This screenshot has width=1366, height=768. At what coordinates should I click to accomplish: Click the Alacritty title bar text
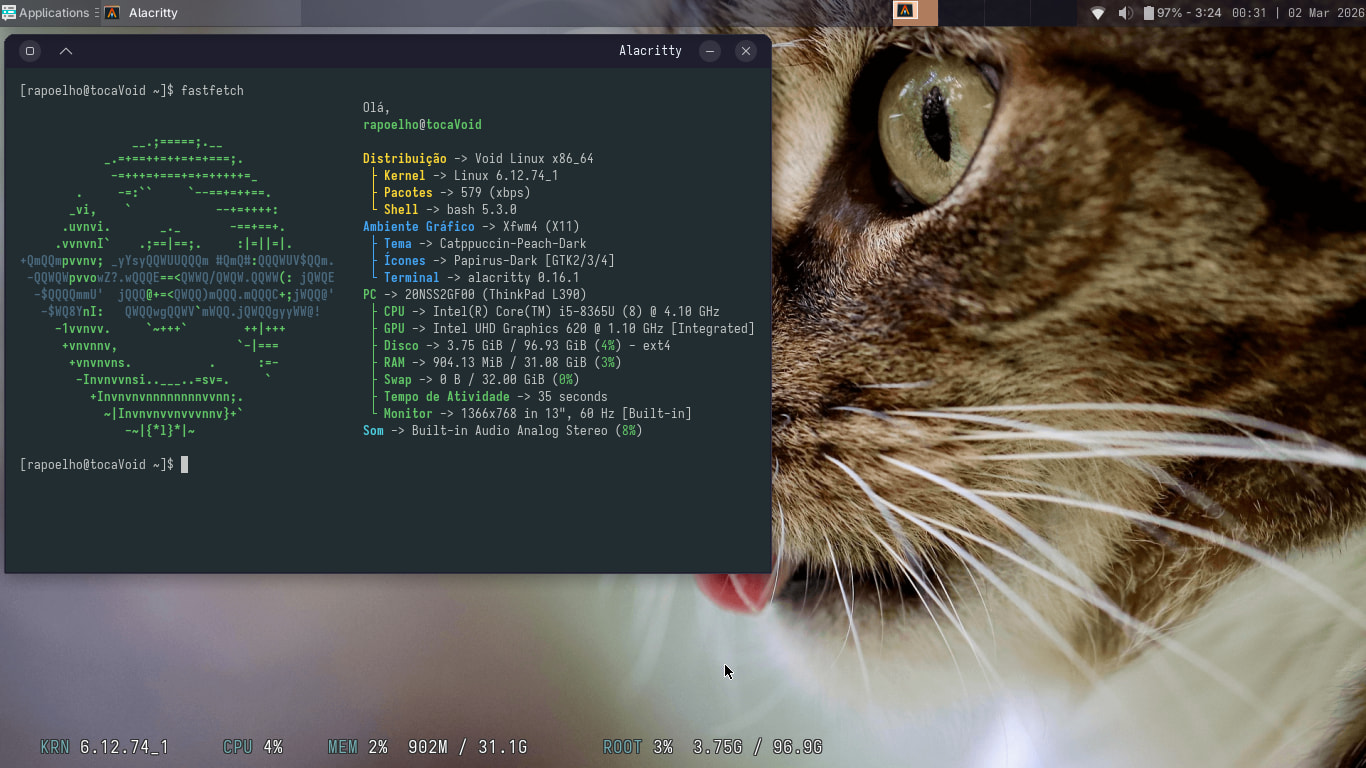tap(650, 51)
